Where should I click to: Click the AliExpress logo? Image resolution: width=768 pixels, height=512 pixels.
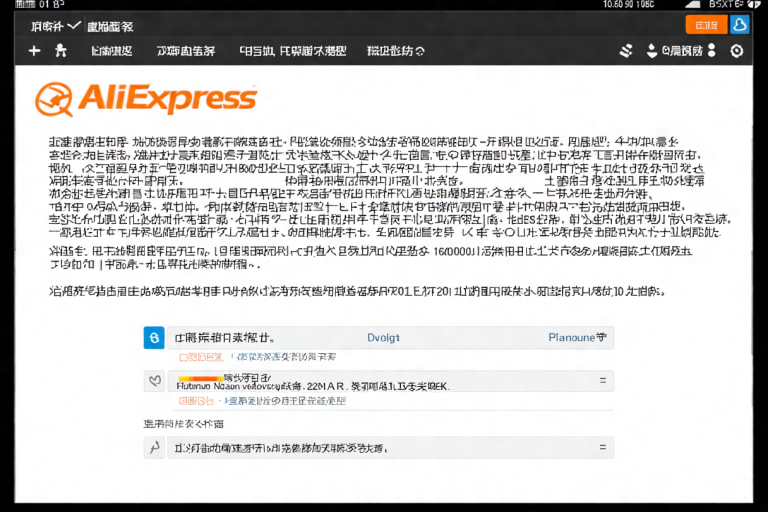pos(145,98)
